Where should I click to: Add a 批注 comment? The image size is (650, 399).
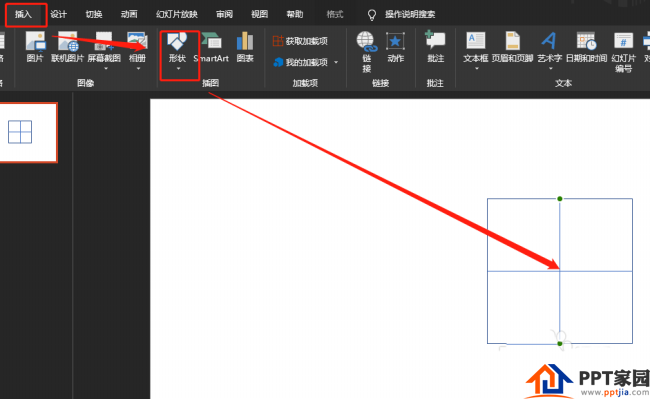click(435, 47)
